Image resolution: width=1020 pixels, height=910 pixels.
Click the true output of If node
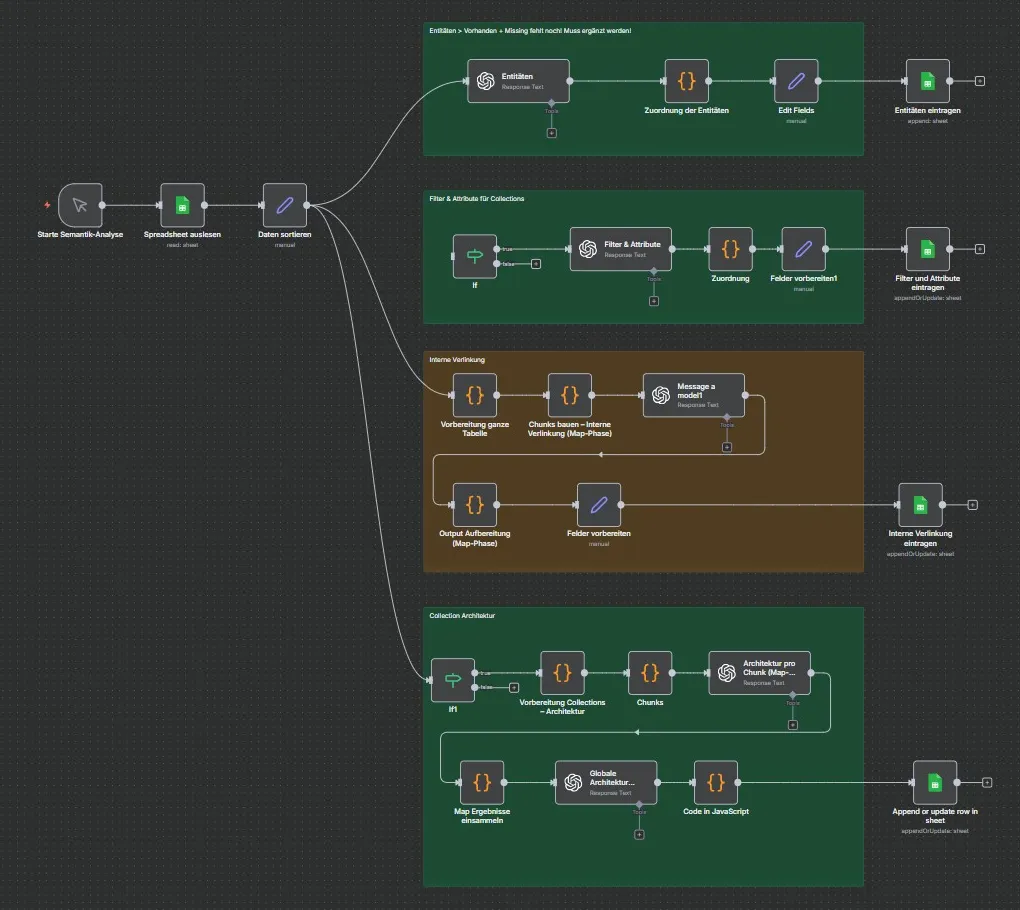497,249
